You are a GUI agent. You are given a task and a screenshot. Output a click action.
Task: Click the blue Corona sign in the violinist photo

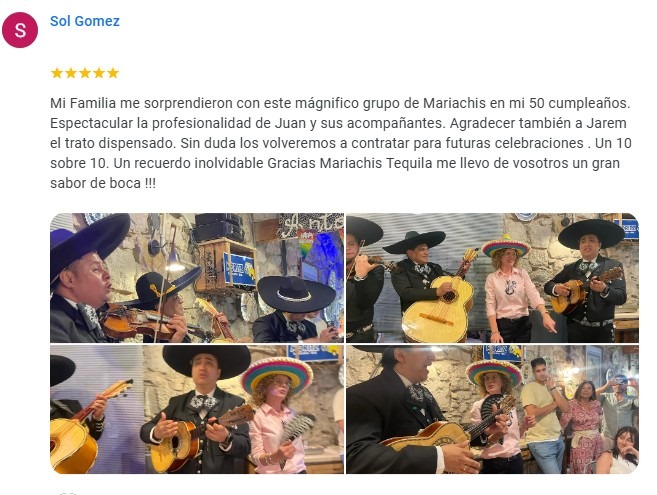click(x=240, y=270)
